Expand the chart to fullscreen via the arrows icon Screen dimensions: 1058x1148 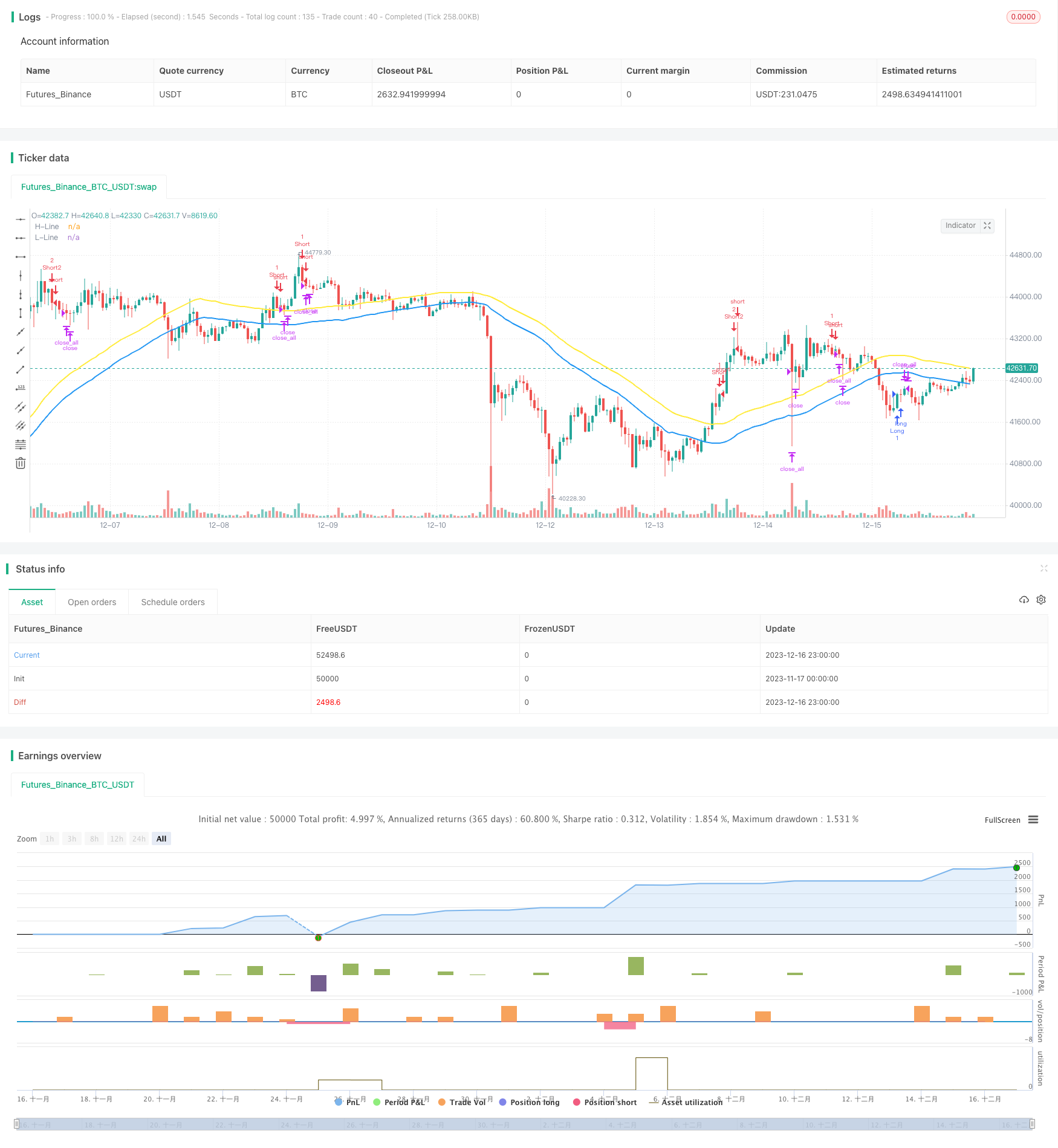coord(987,225)
